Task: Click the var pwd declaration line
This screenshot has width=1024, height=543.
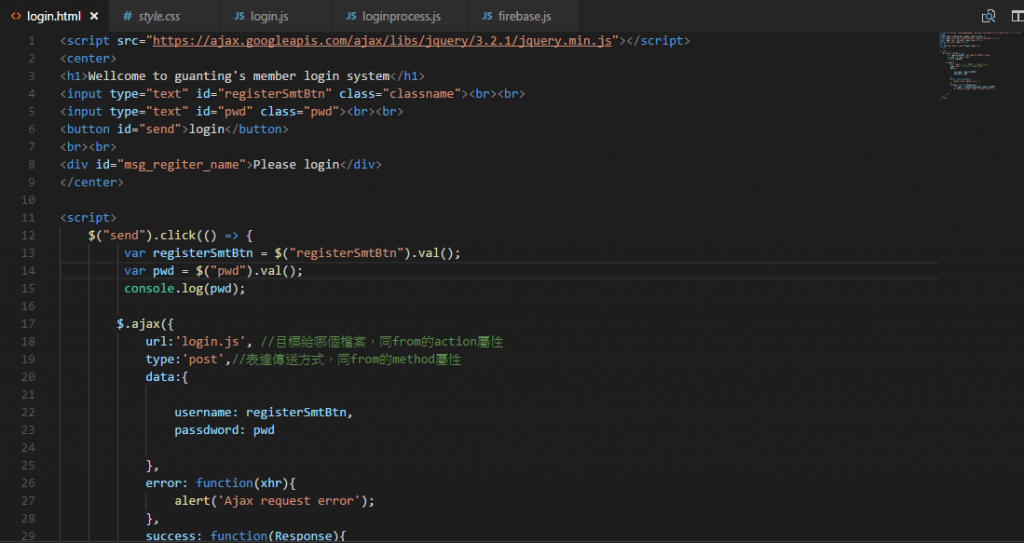Action: point(214,271)
